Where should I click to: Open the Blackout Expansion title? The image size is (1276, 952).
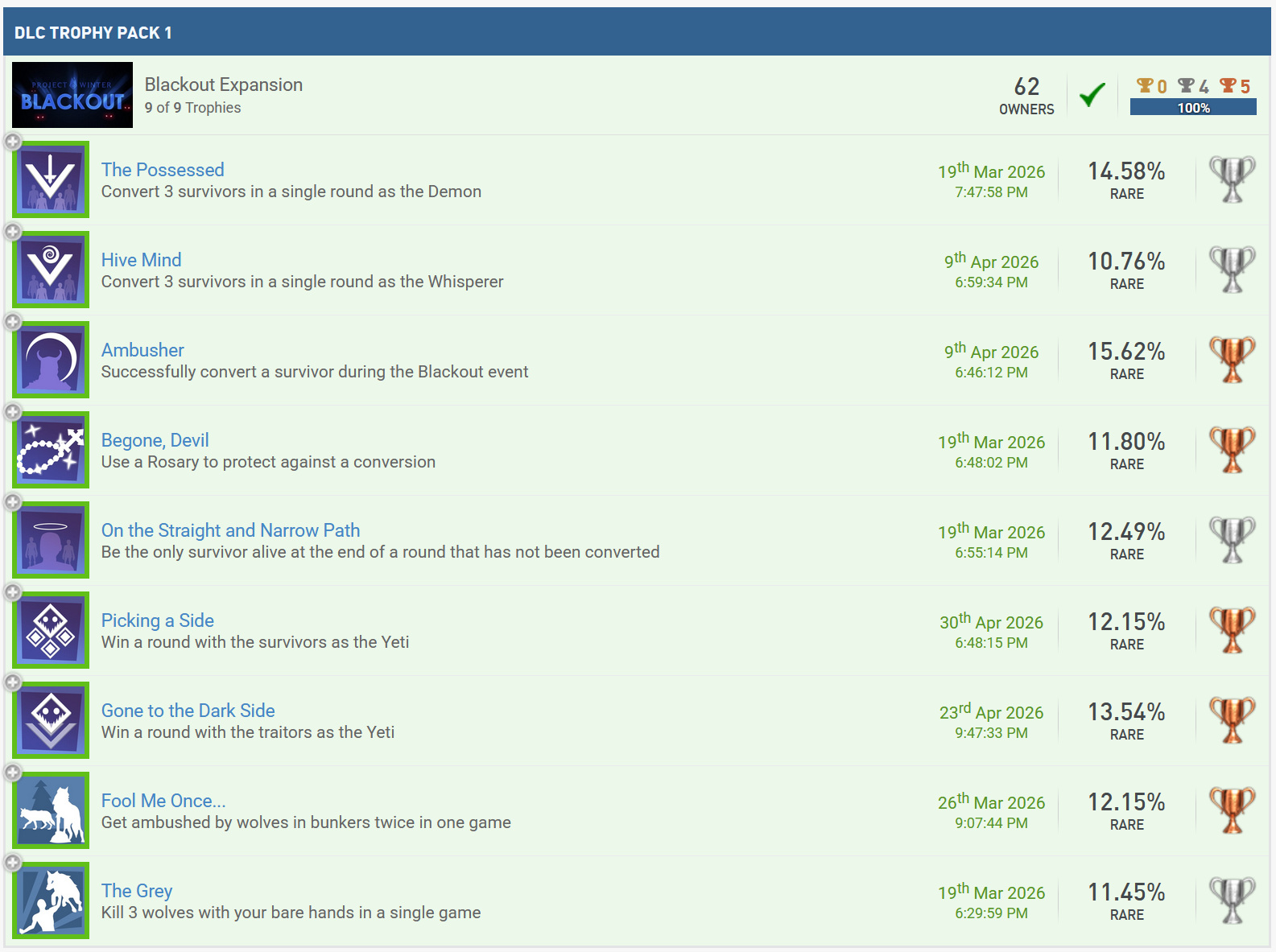coord(224,84)
